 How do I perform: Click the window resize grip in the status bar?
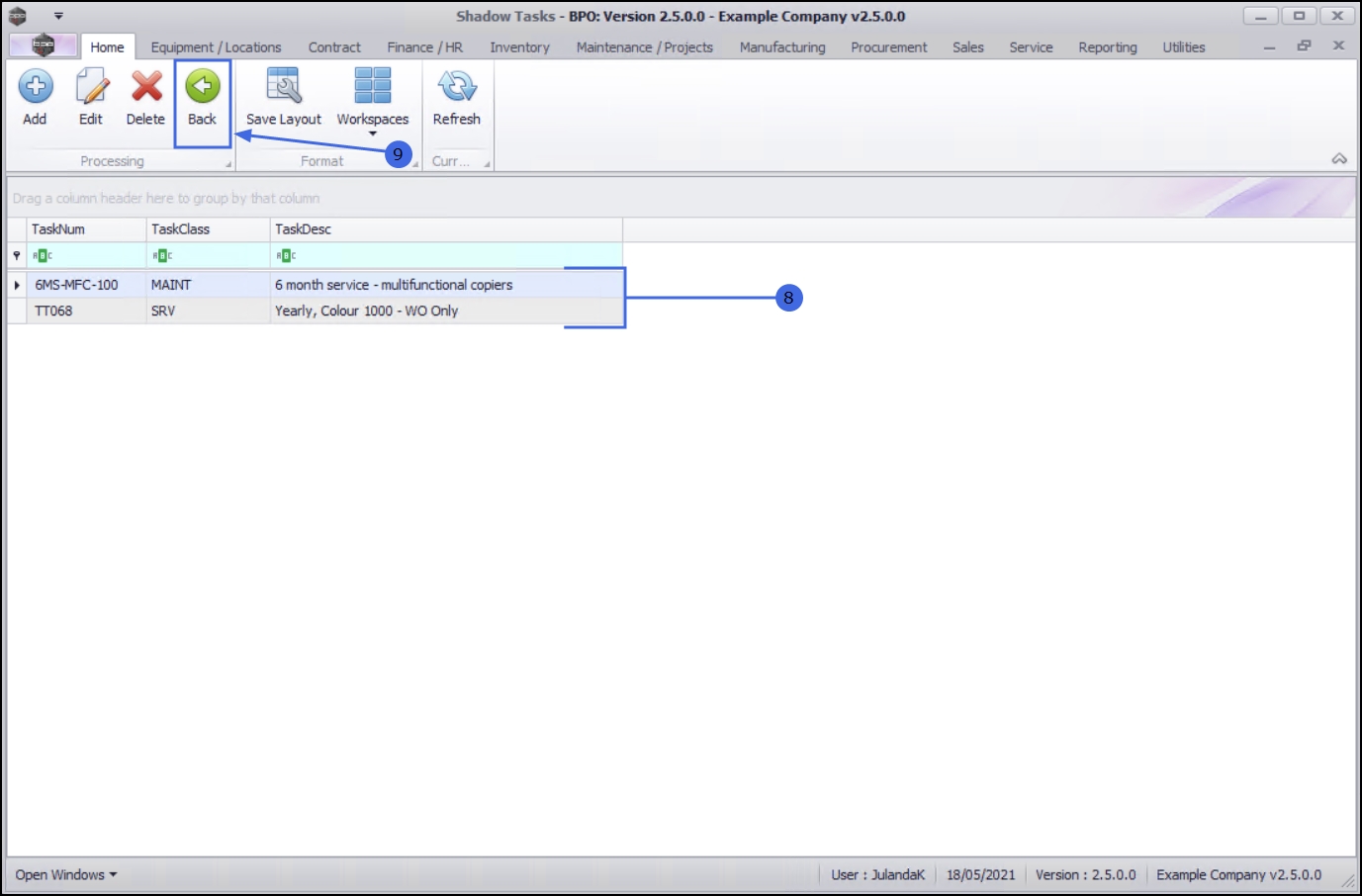tap(1348, 879)
